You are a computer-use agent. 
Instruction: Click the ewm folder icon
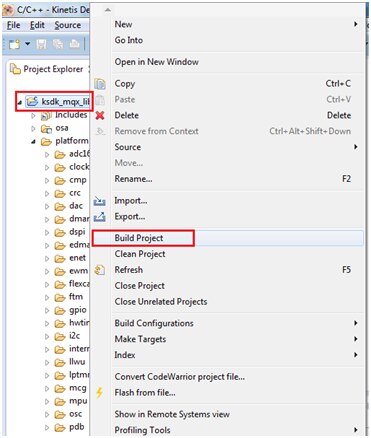click(60, 272)
